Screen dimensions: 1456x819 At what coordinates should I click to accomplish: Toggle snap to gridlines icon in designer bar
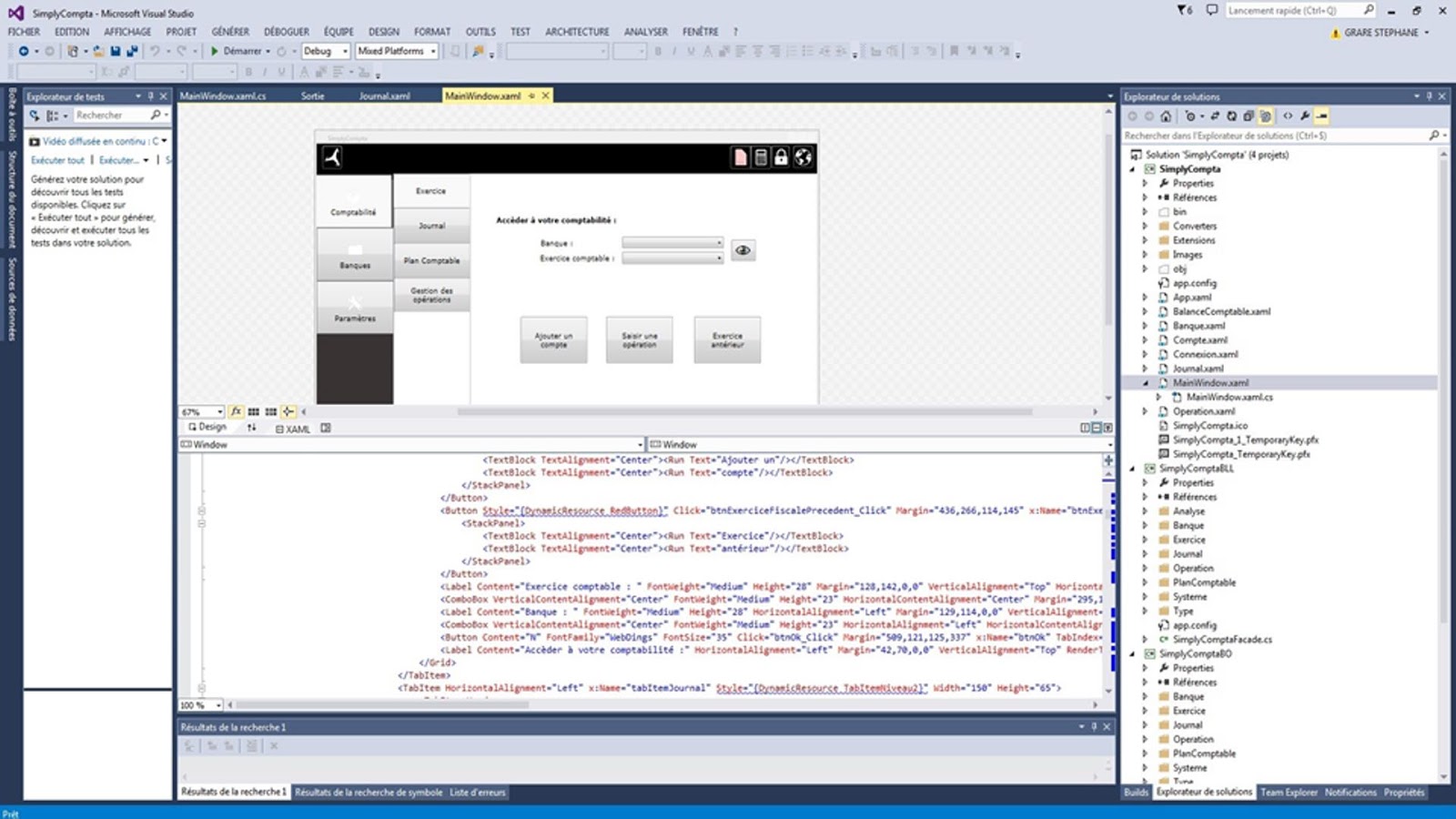271,411
